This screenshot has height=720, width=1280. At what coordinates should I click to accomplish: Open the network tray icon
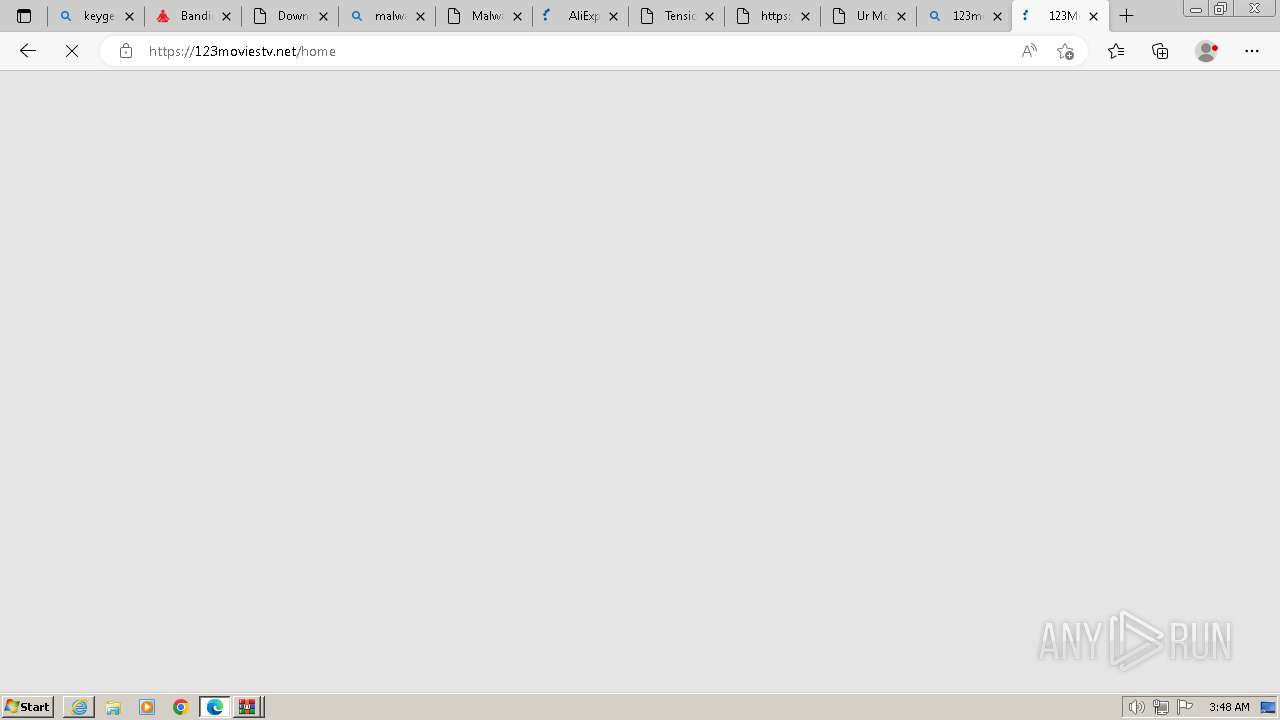pyautogui.click(x=1161, y=707)
